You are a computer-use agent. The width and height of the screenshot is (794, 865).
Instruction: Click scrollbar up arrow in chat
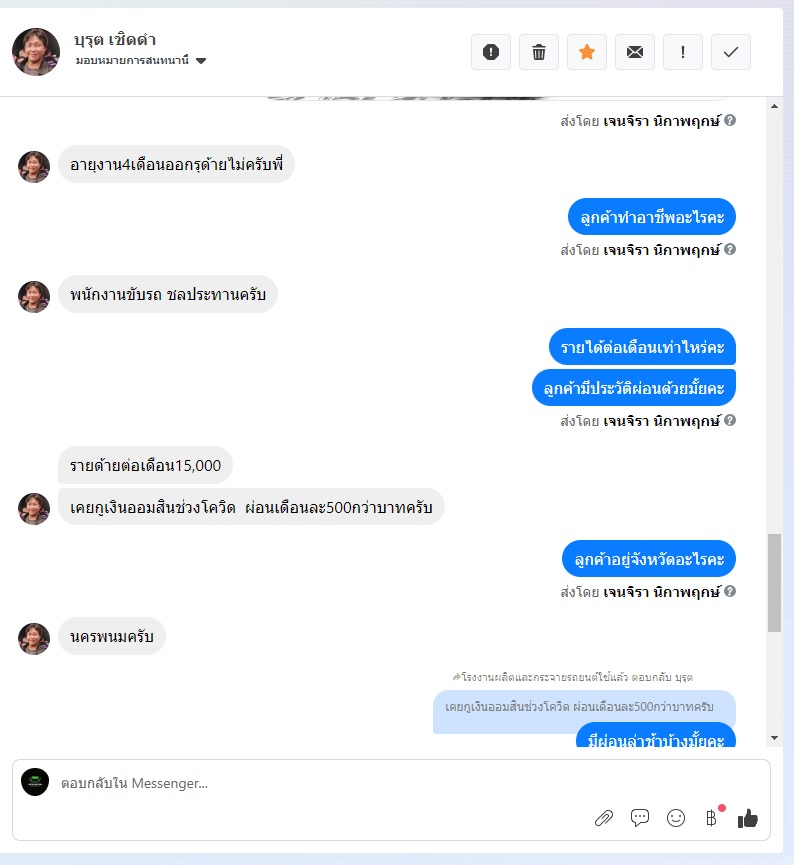pos(774,106)
